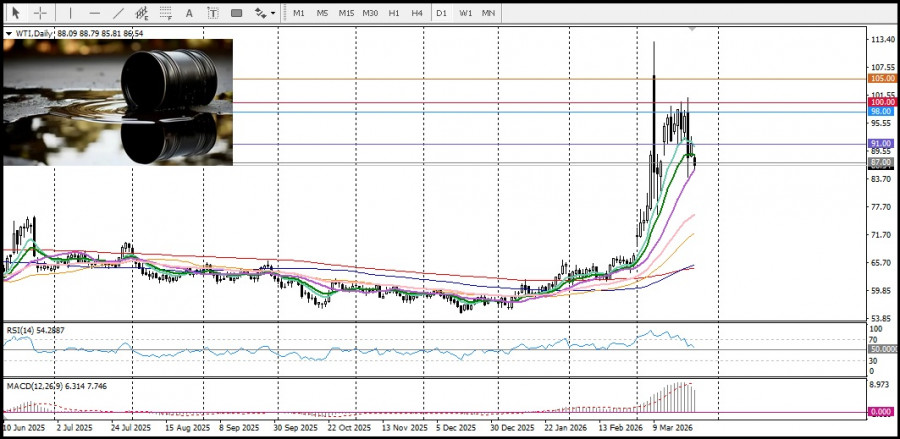900x439 pixels.
Task: Select the equidistant channel tool
Action: tap(143, 13)
